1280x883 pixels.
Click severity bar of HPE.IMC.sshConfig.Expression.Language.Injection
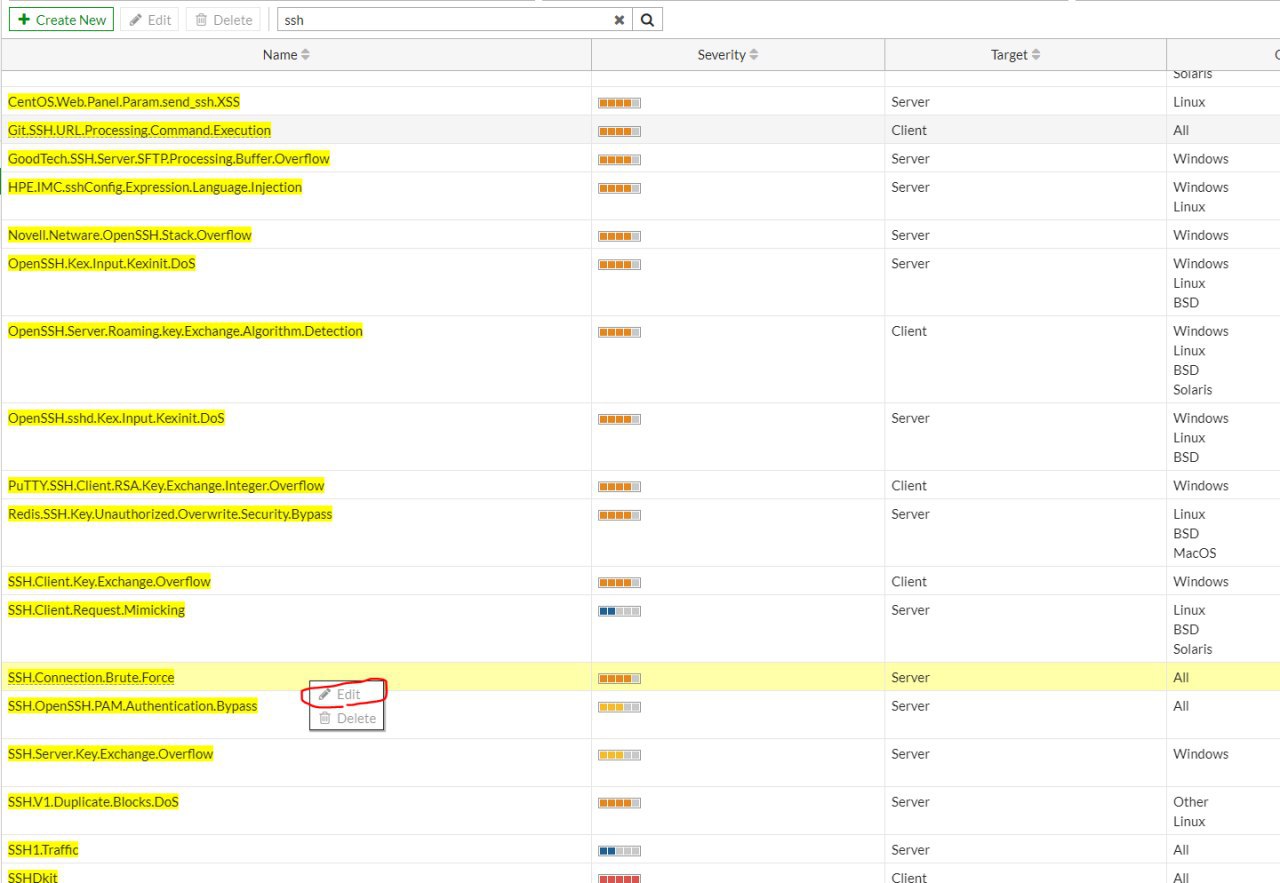tap(619, 188)
